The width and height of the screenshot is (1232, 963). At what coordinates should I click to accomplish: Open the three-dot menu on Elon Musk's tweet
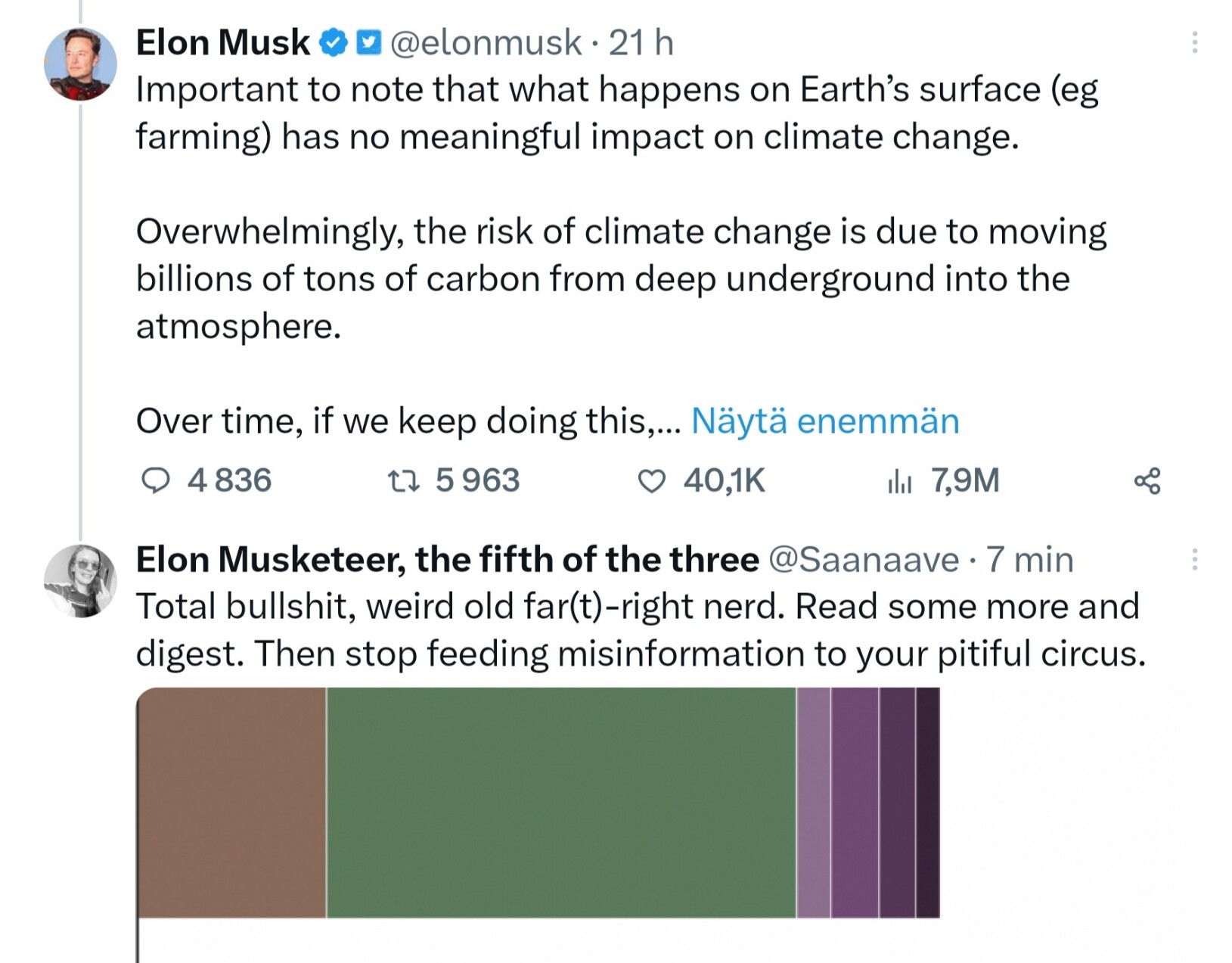click(1194, 42)
